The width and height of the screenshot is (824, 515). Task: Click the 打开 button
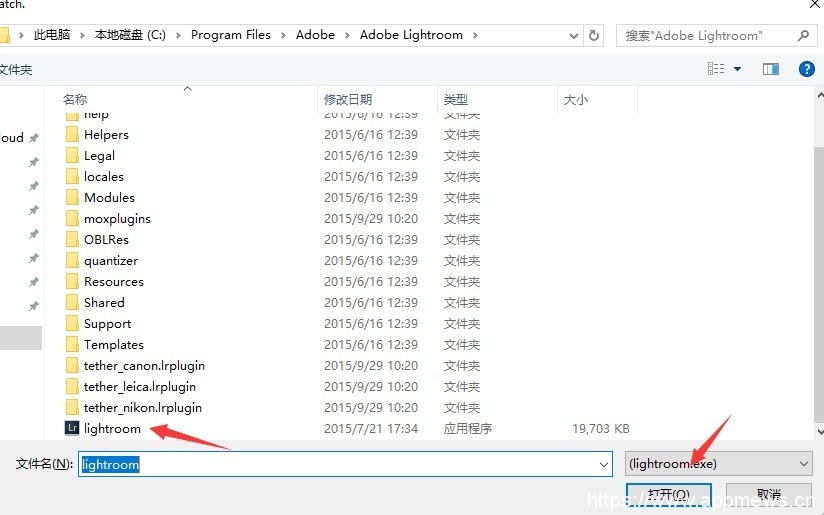[668, 496]
